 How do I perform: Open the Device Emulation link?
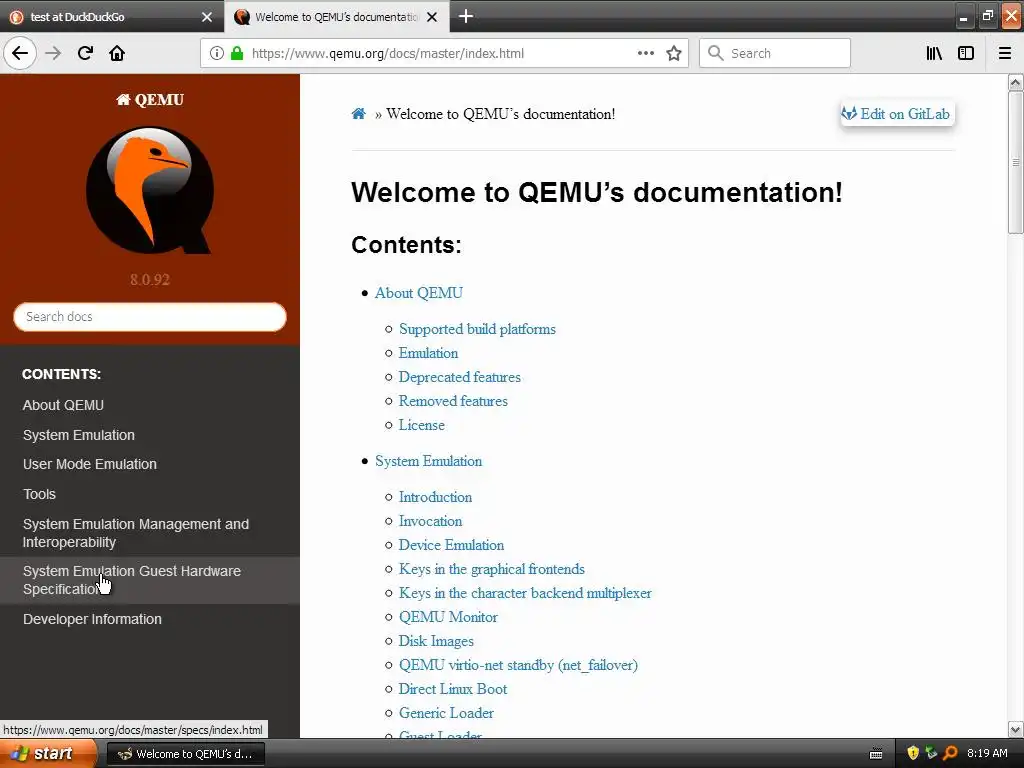tap(451, 545)
